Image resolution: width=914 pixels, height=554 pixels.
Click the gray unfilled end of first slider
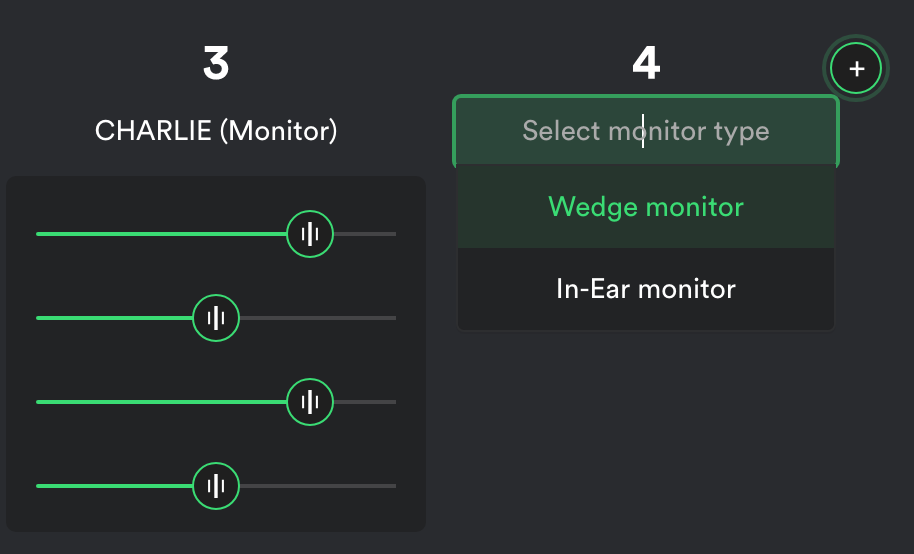tap(370, 234)
